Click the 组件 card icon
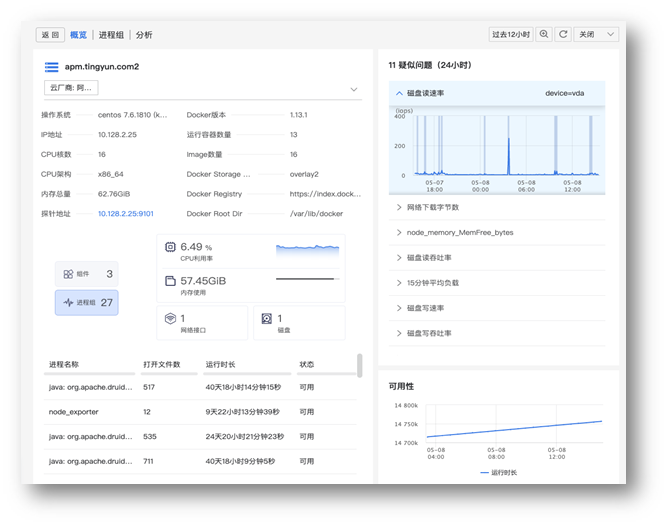This screenshot has height=526, width=668. 68,274
